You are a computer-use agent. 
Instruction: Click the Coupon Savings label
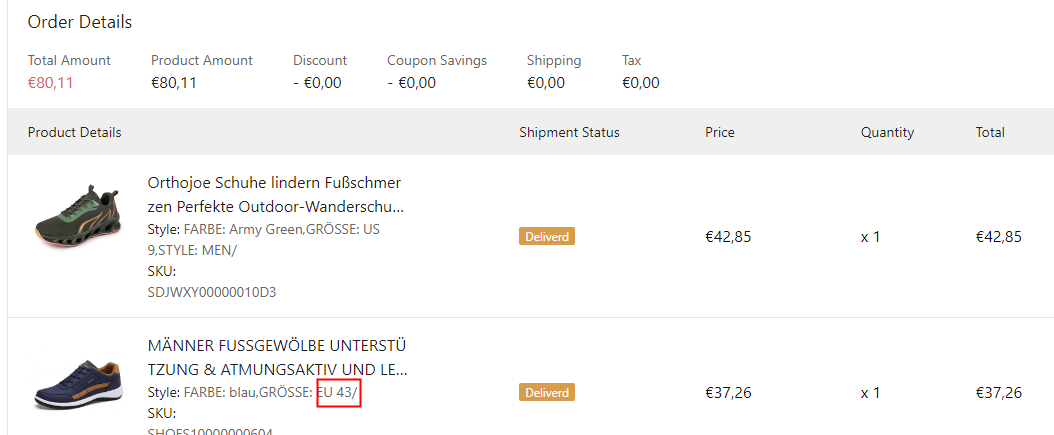tap(437, 60)
